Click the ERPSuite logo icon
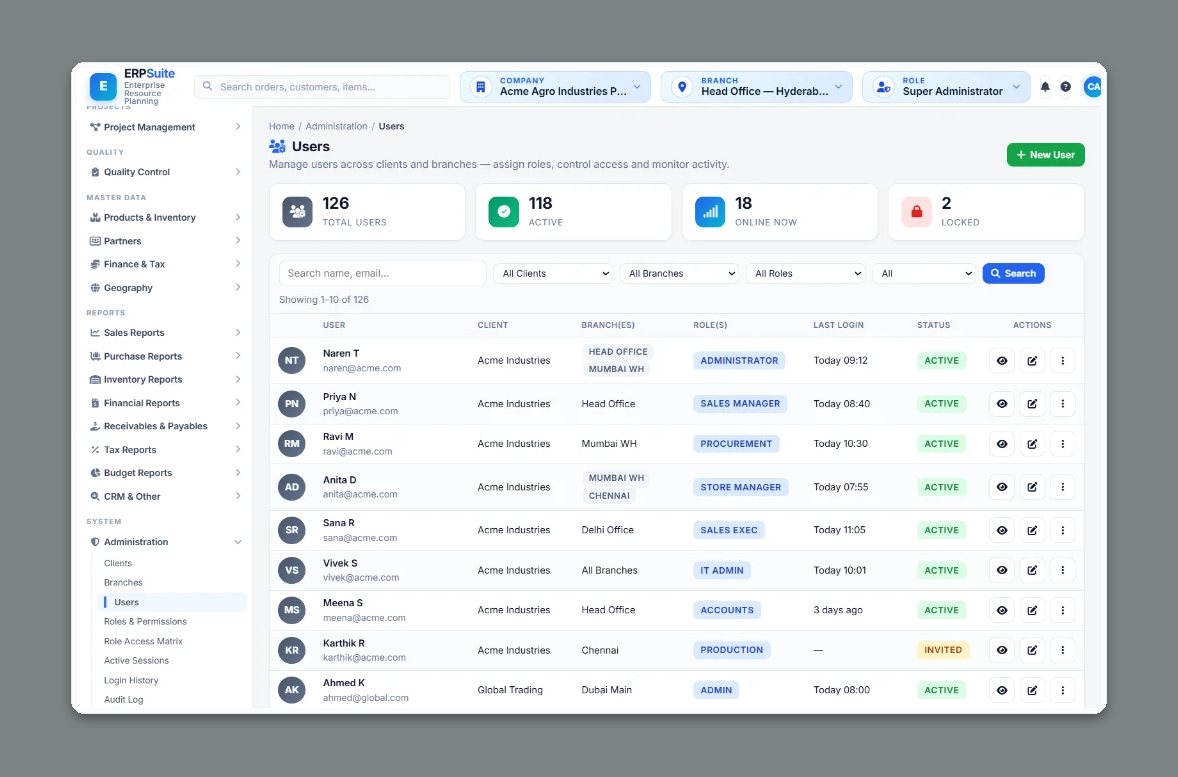 pos(103,86)
